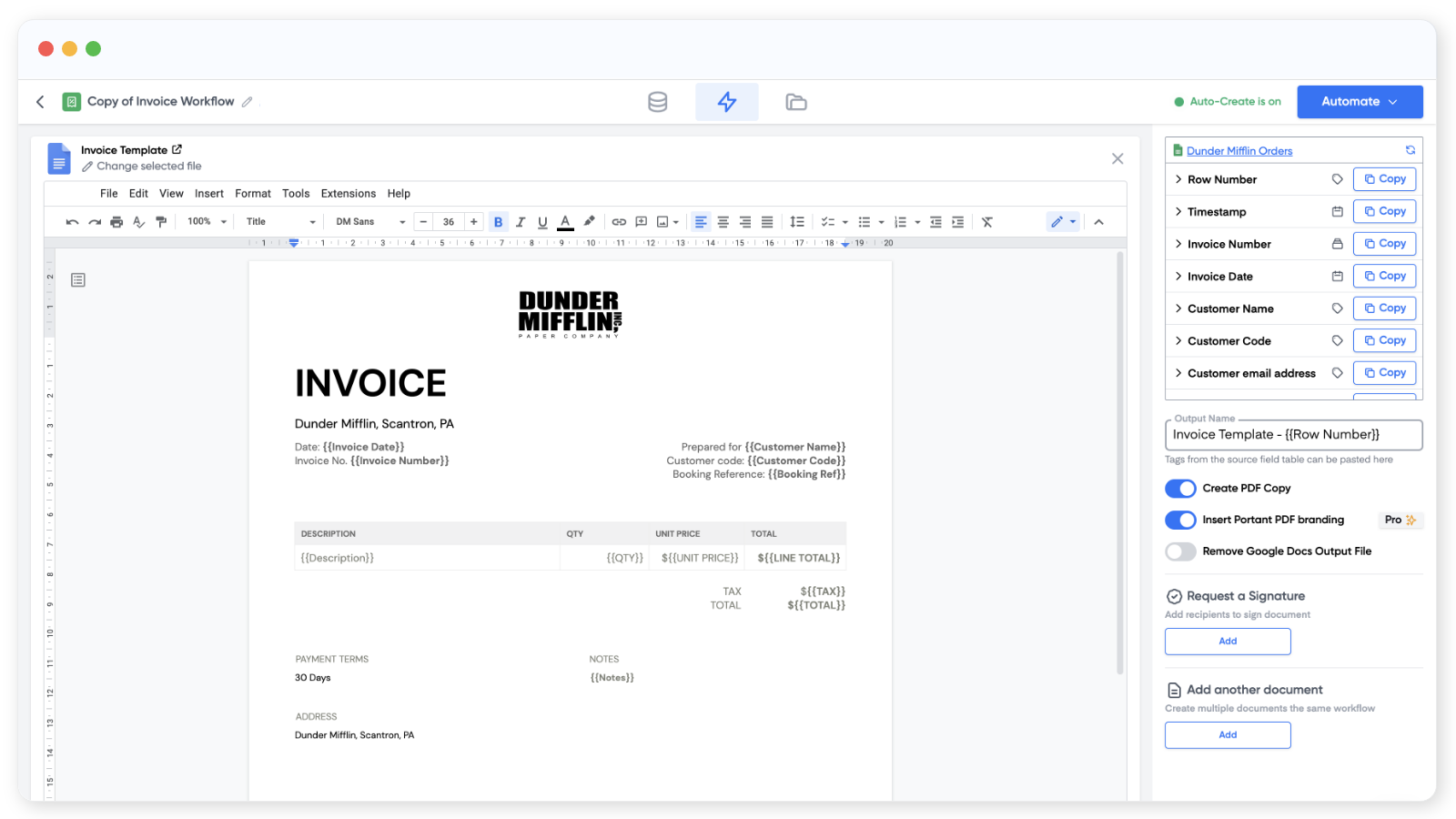Image resolution: width=1456 pixels, height=819 pixels.
Task: Open the database source icon tab
Action: point(657,102)
